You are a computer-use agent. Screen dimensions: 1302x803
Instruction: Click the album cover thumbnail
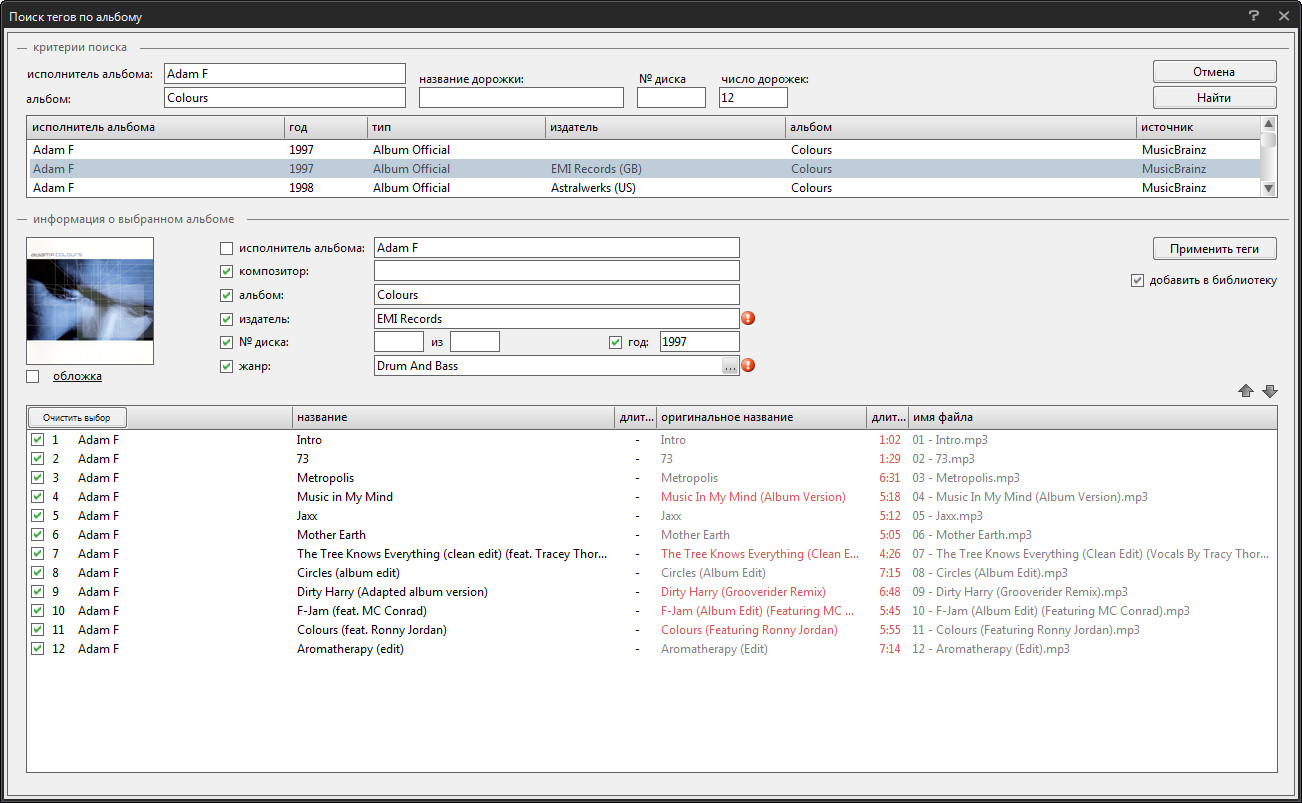pyautogui.click(x=90, y=301)
